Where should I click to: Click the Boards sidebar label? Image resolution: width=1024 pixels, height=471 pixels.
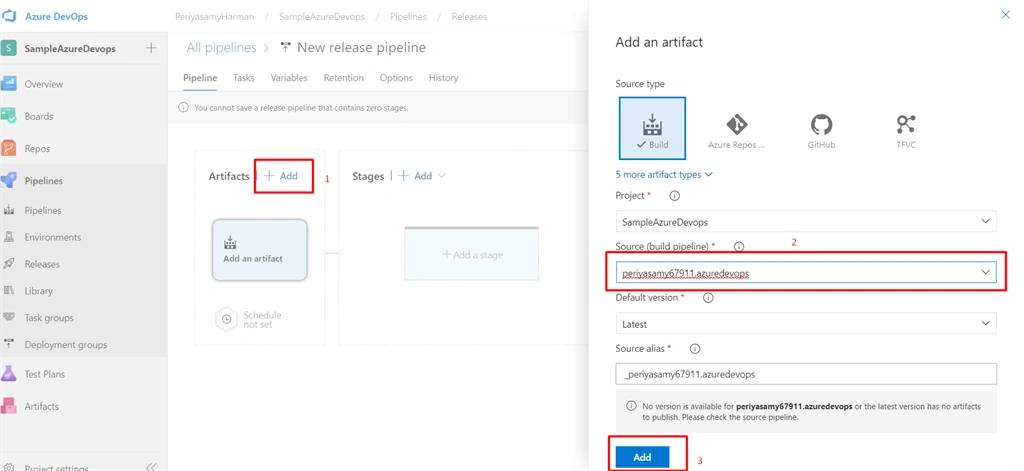click(x=39, y=116)
